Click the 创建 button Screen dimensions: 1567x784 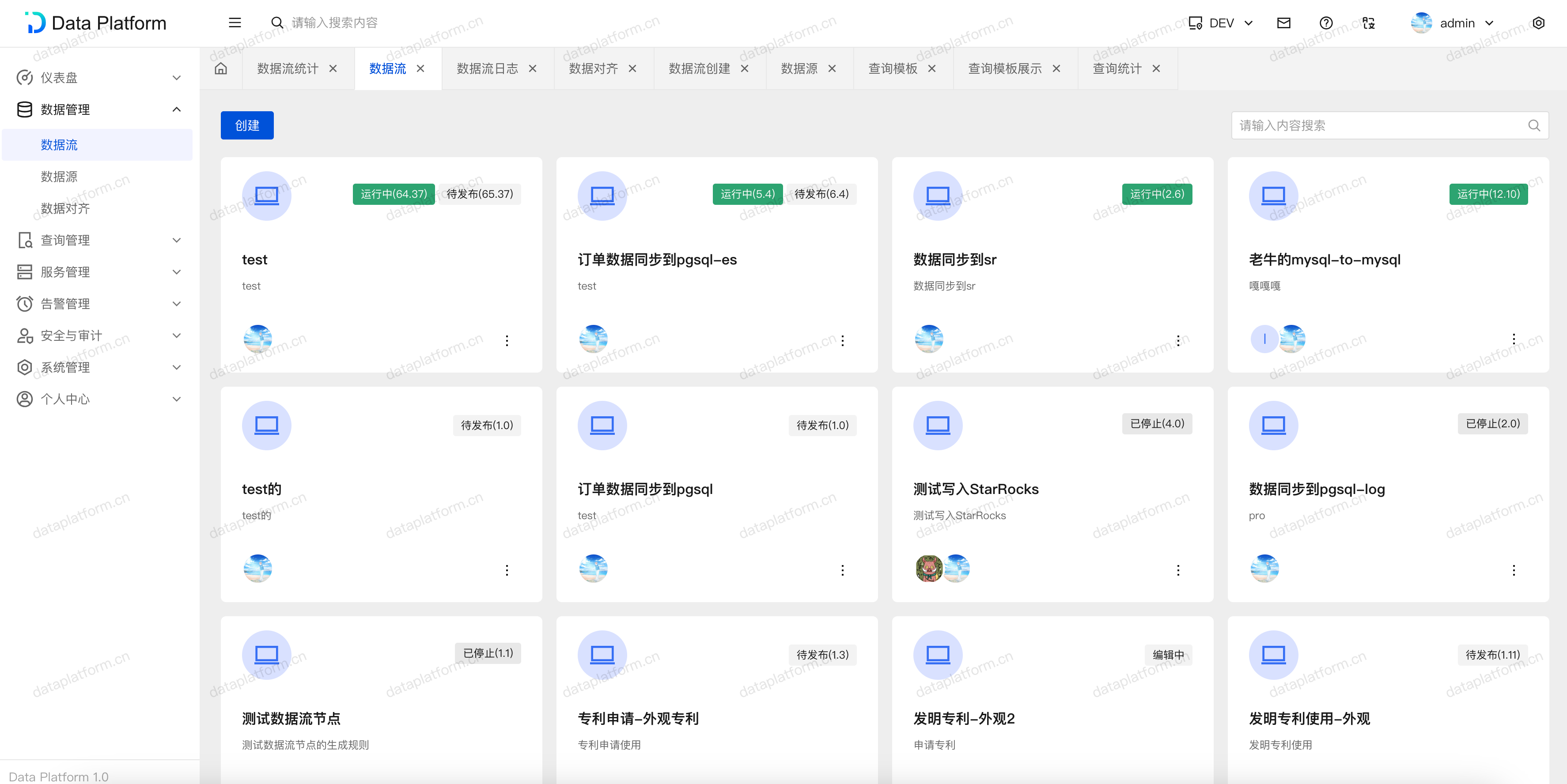pyautogui.click(x=247, y=125)
